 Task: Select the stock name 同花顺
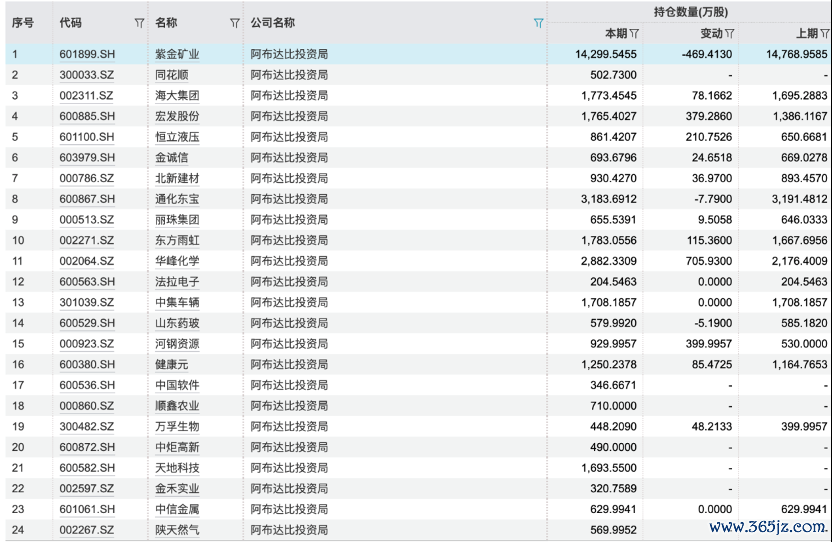(x=171, y=75)
